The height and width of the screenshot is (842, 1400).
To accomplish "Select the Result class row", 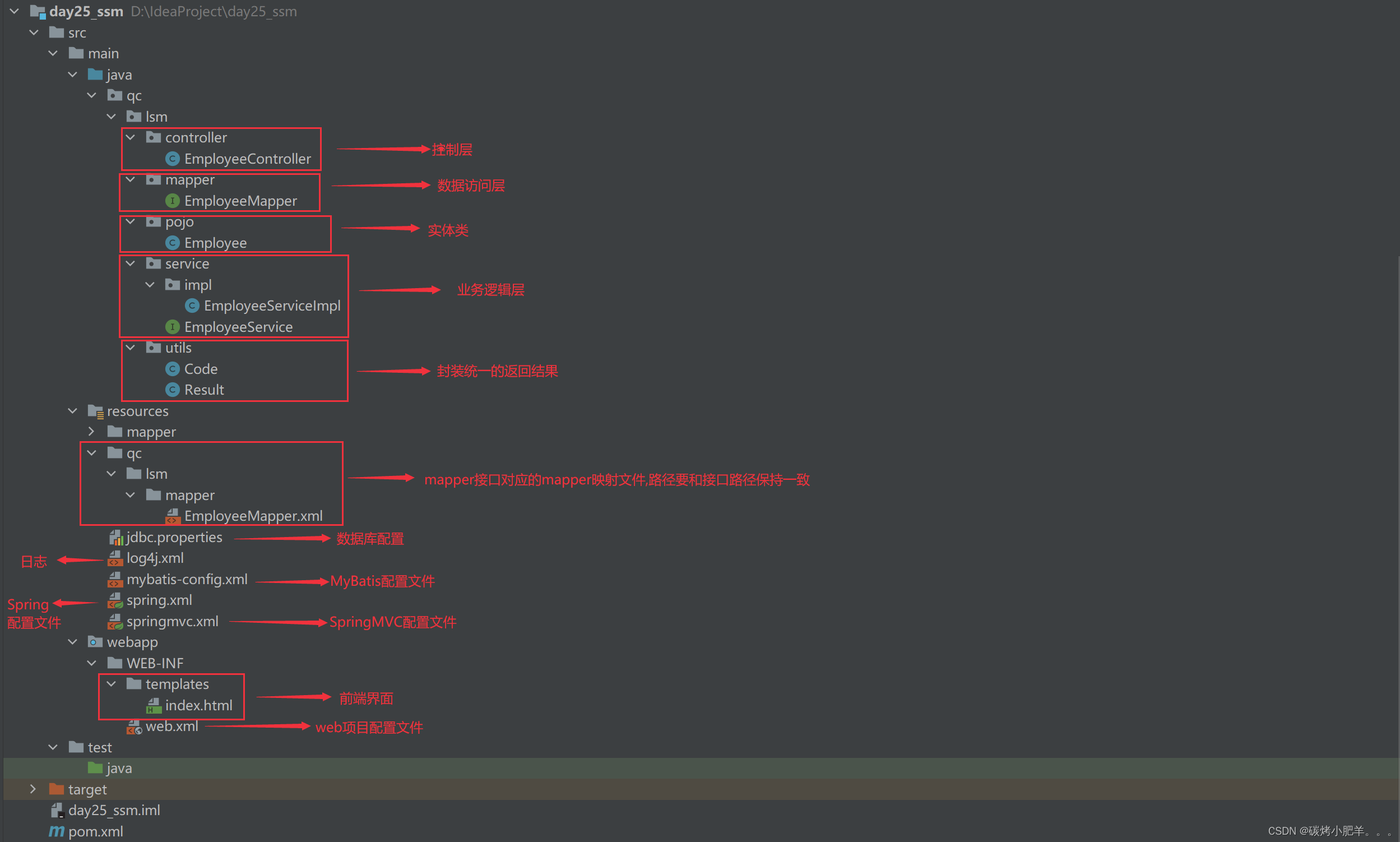I will coord(204,390).
